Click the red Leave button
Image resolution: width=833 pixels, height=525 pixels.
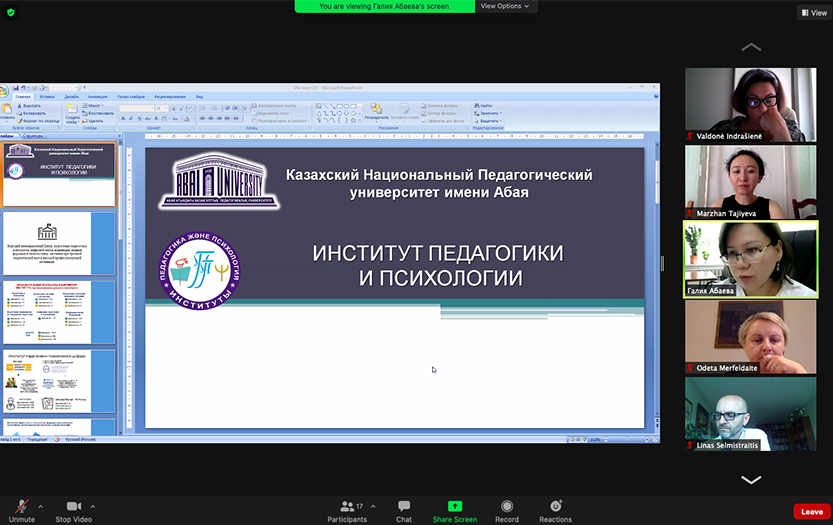[812, 512]
